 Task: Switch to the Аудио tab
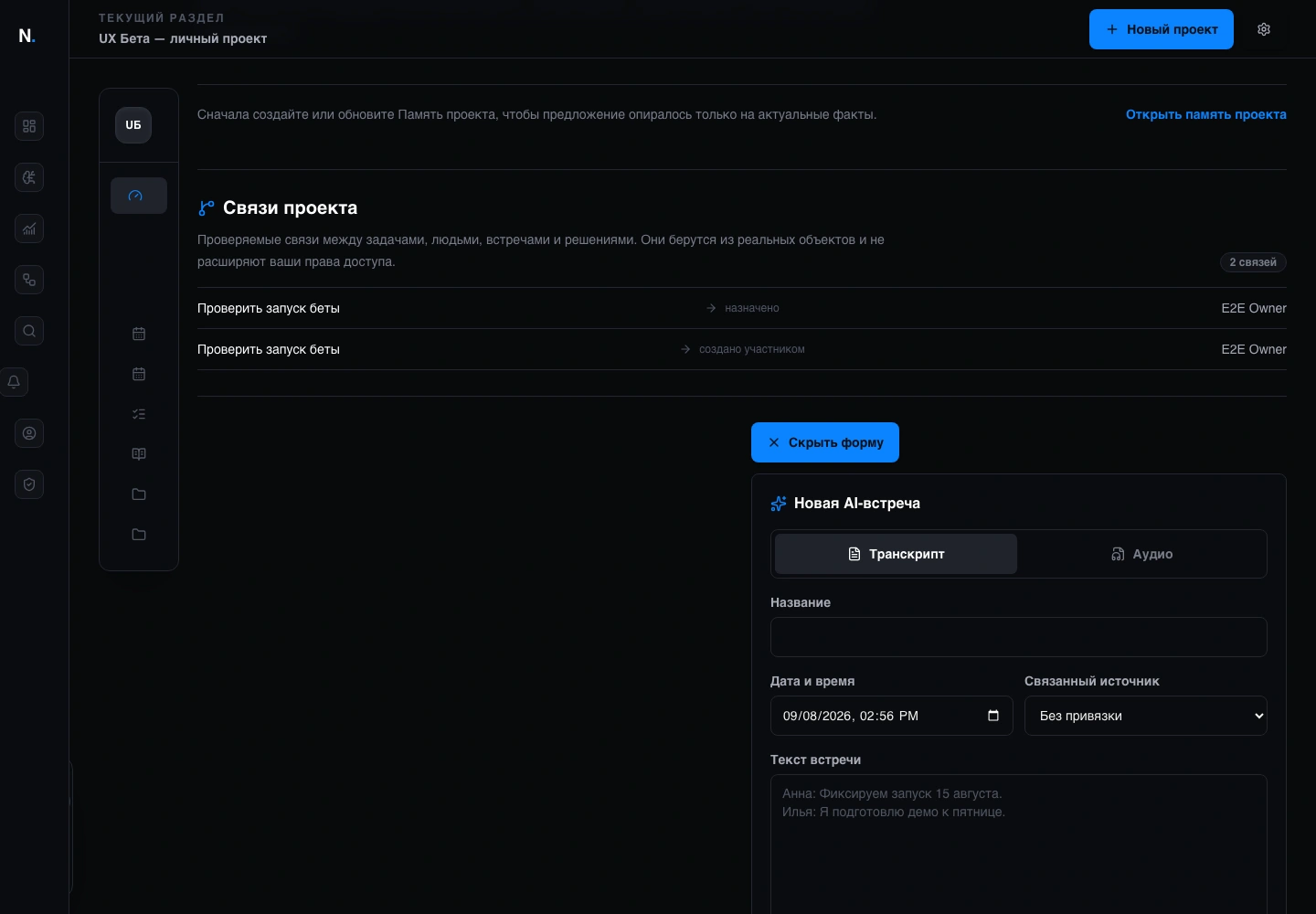[1141, 554]
